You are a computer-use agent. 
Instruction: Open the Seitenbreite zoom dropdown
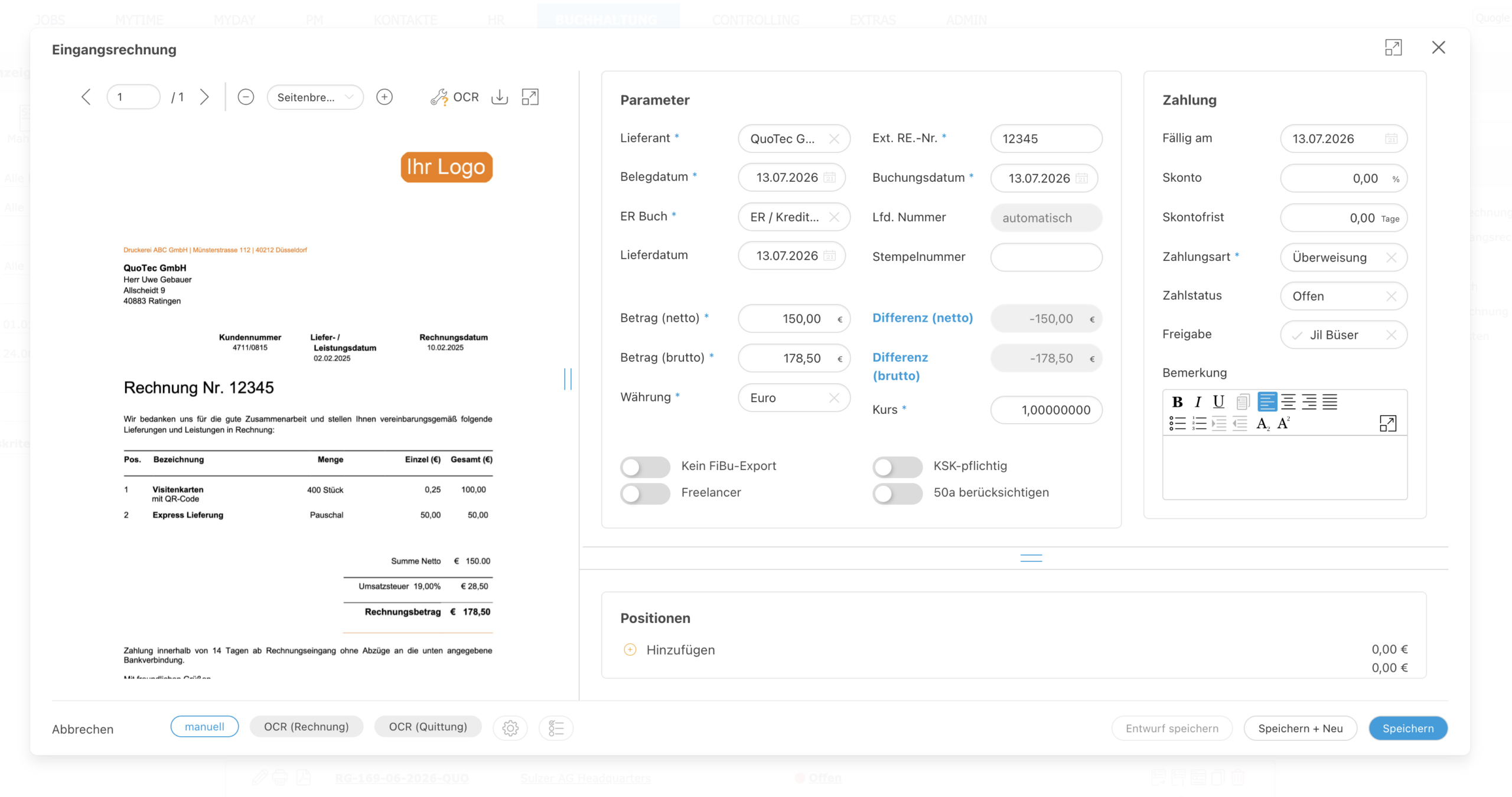click(x=315, y=97)
